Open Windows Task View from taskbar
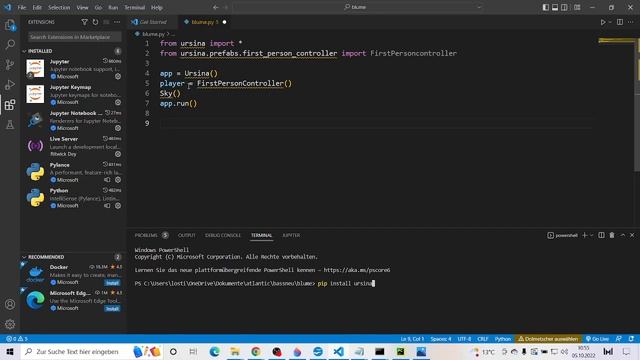This screenshot has height=360, width=640. pos(193,351)
